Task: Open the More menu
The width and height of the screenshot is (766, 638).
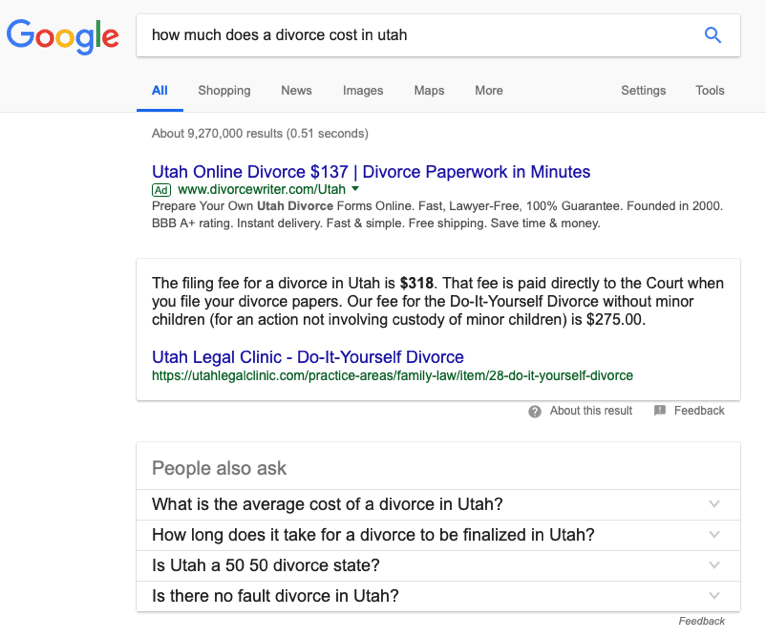Action: tap(489, 90)
